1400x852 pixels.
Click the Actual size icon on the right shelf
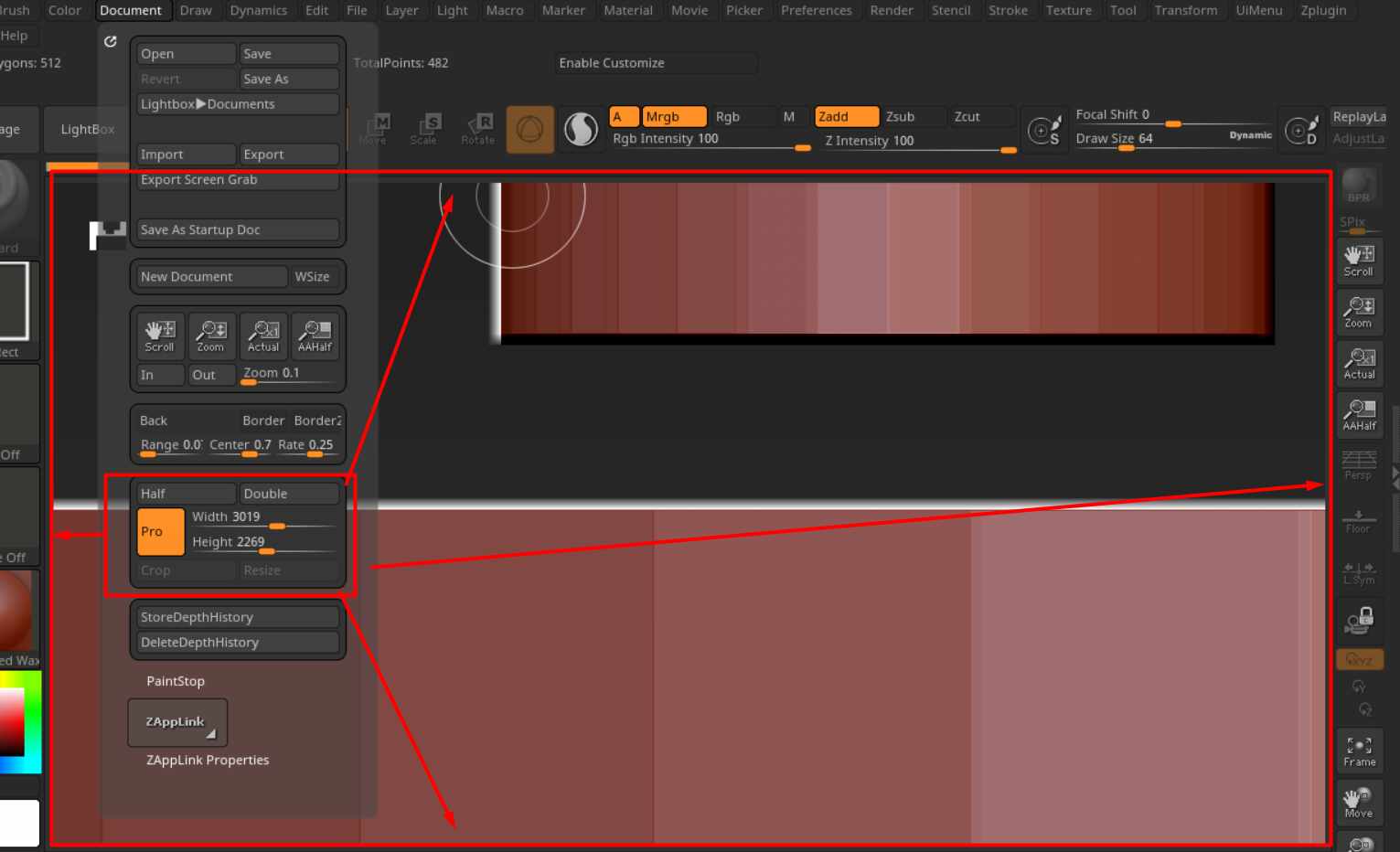(1359, 363)
